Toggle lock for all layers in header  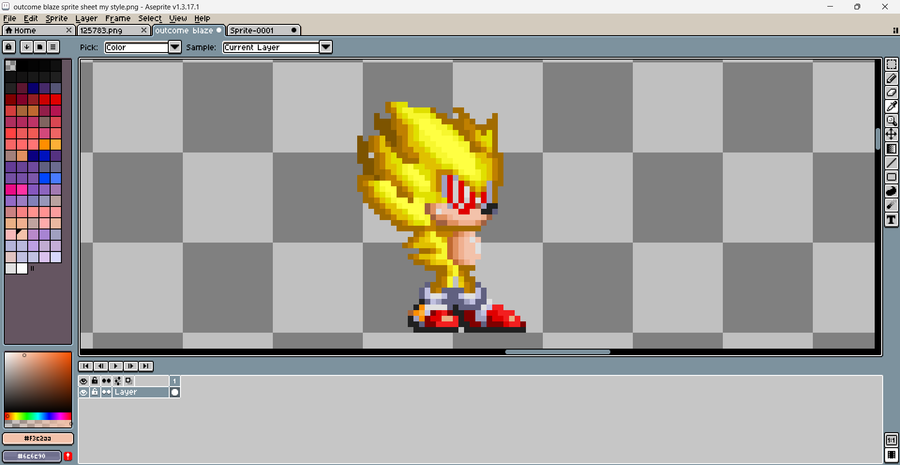click(x=95, y=381)
